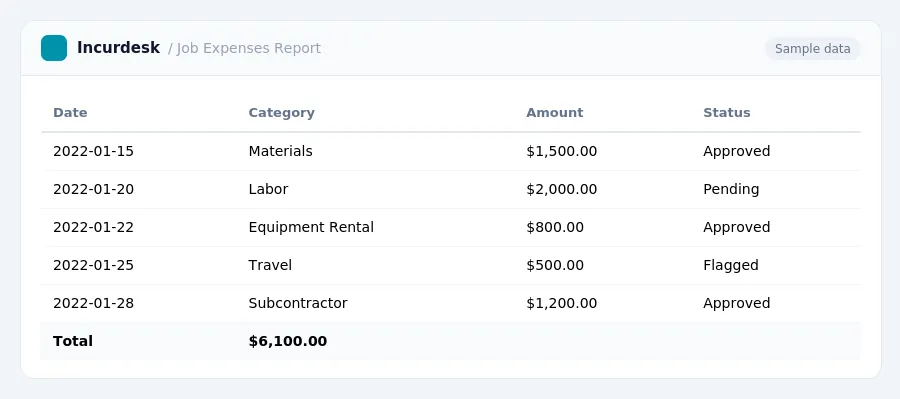Click the Travel category cell
This screenshot has width=900, height=399.
click(x=270, y=265)
